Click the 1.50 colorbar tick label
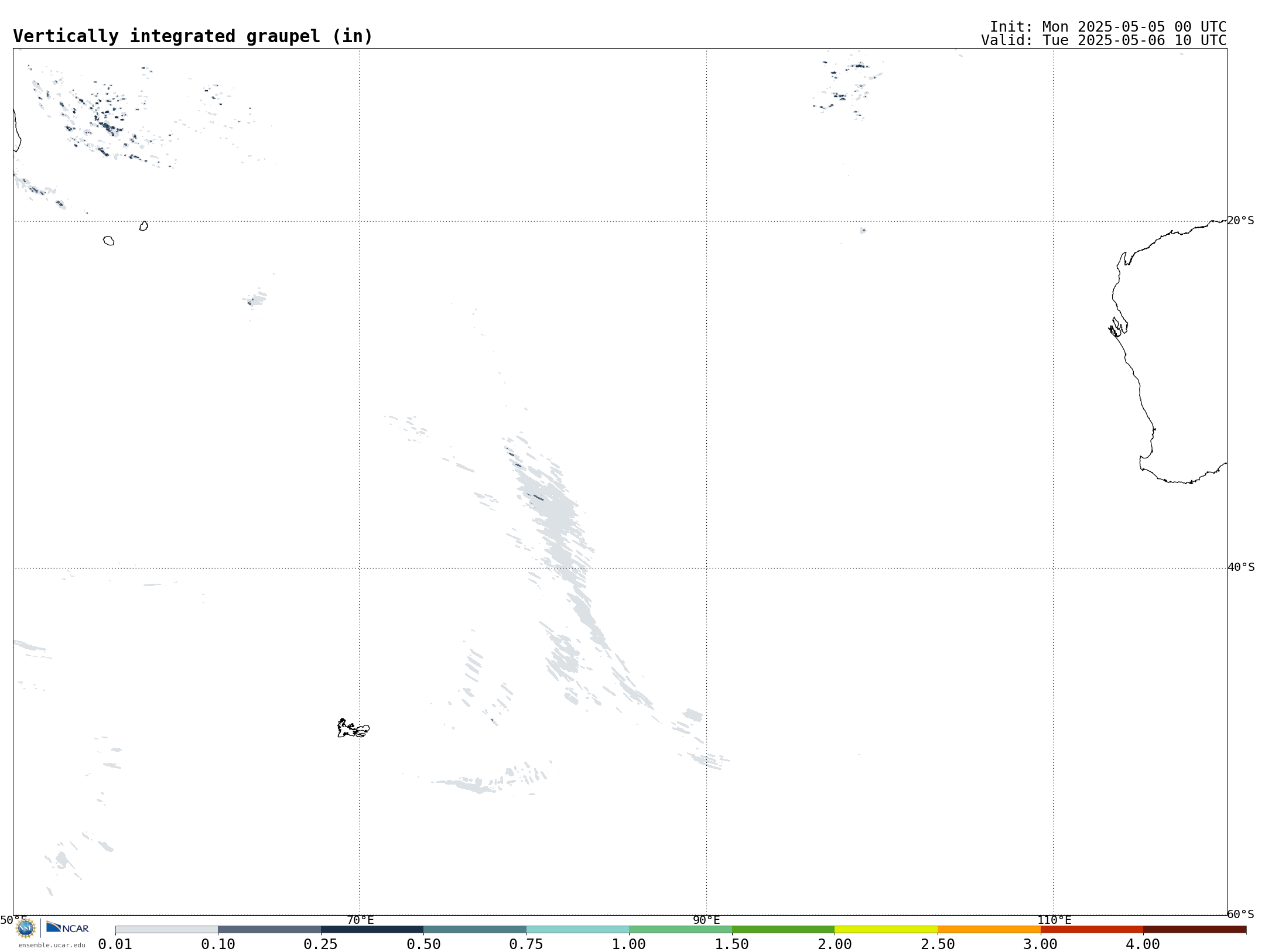 tap(732, 944)
